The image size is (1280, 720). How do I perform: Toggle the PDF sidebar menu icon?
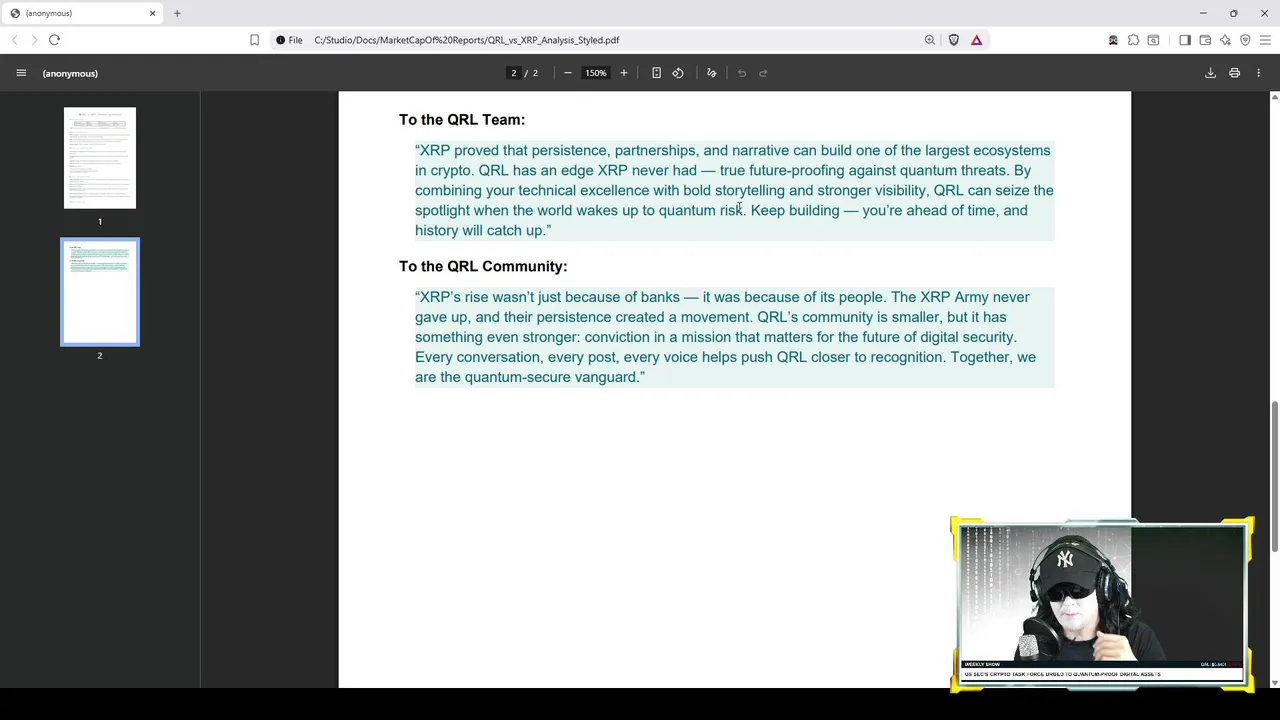point(21,73)
